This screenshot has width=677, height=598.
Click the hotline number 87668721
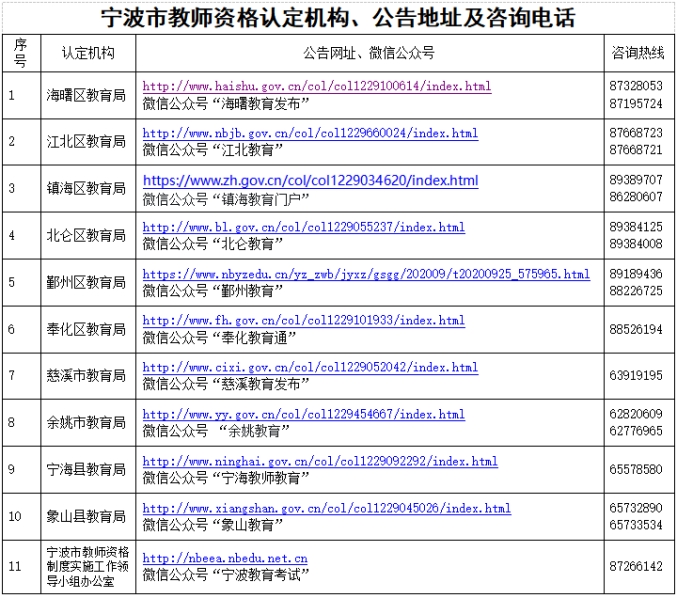636,150
